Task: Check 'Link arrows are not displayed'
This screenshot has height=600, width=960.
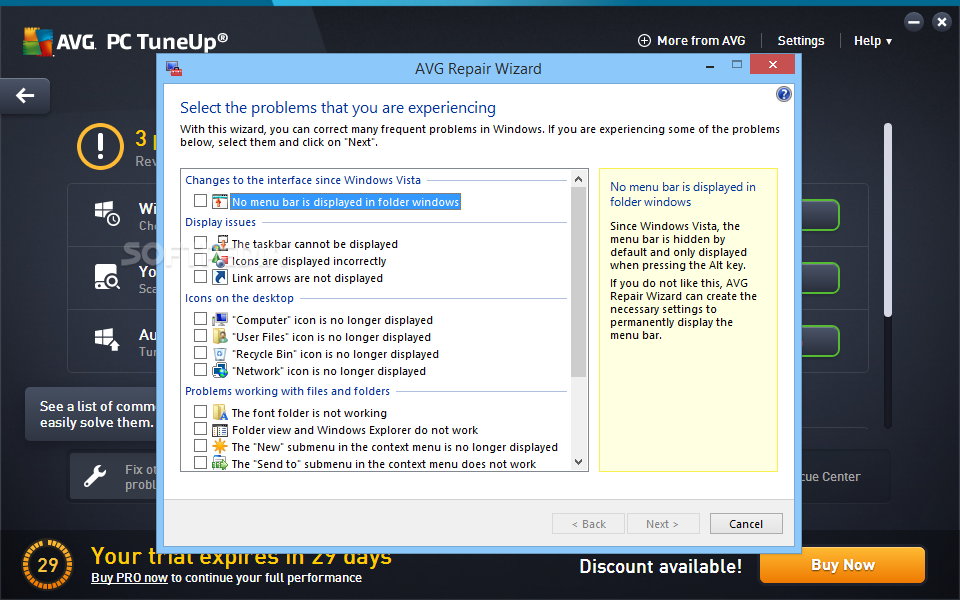Action: point(200,277)
